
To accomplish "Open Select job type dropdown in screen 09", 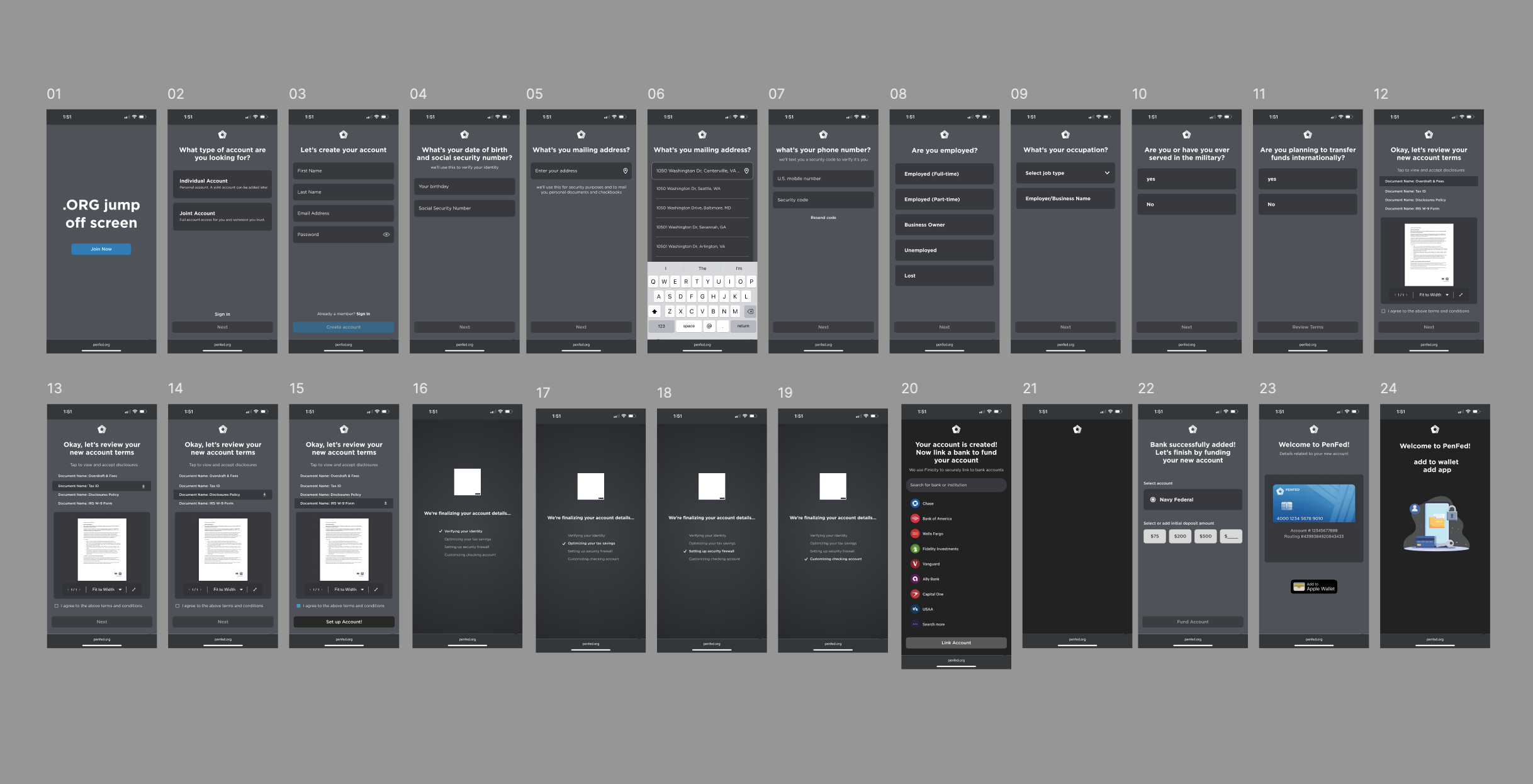I will [x=1065, y=173].
